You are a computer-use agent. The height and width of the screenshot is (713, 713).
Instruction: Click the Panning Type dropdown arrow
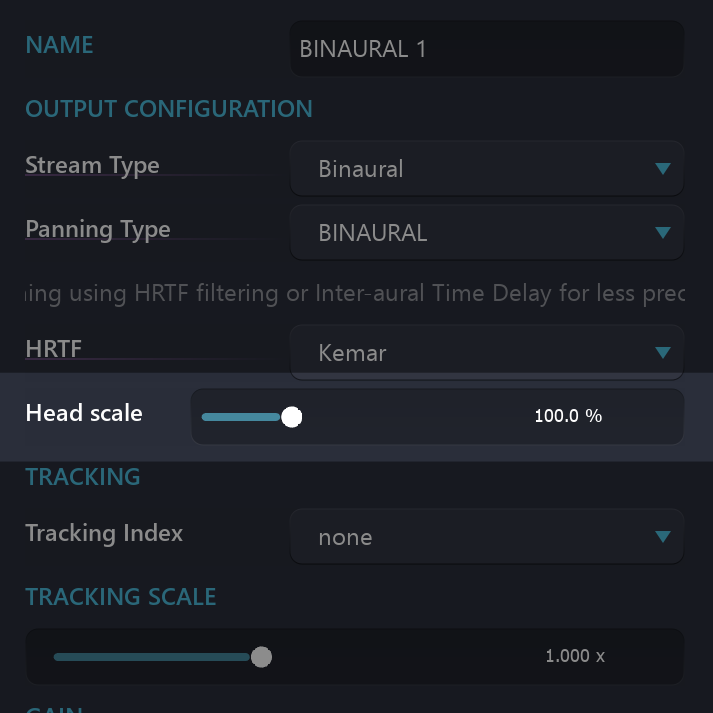[662, 232]
